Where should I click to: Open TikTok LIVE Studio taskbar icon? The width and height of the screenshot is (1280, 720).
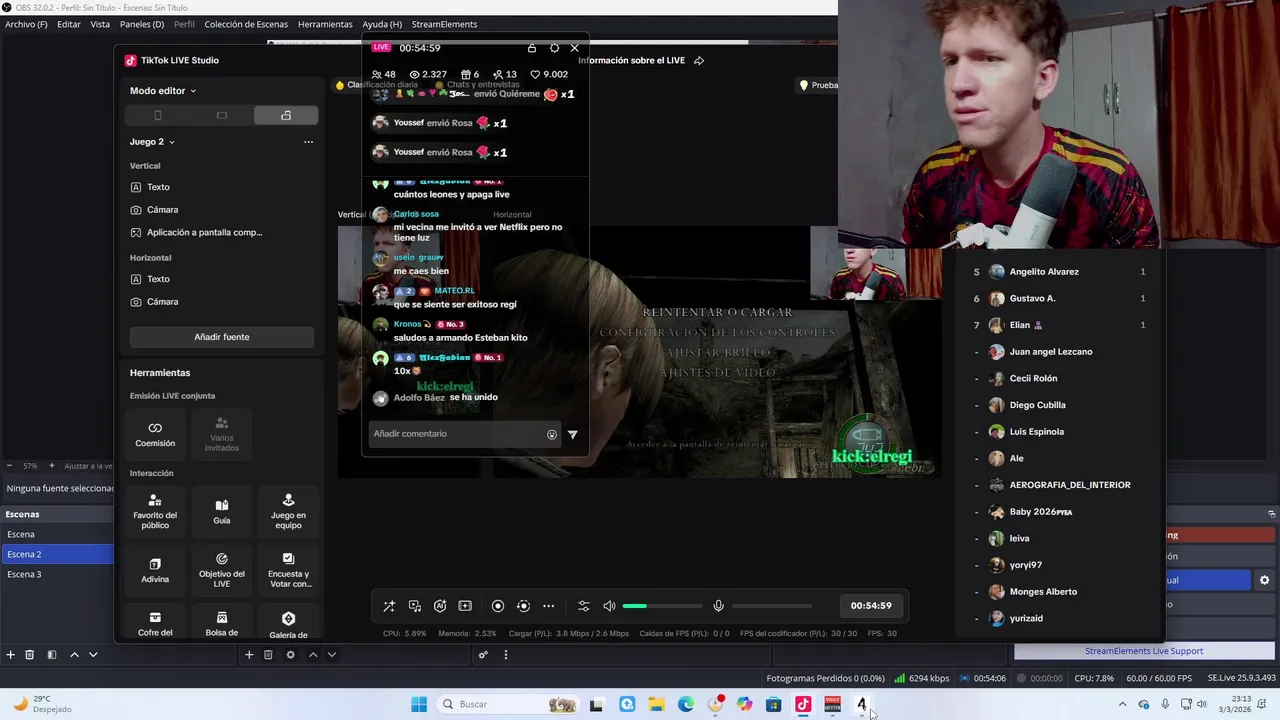803,704
